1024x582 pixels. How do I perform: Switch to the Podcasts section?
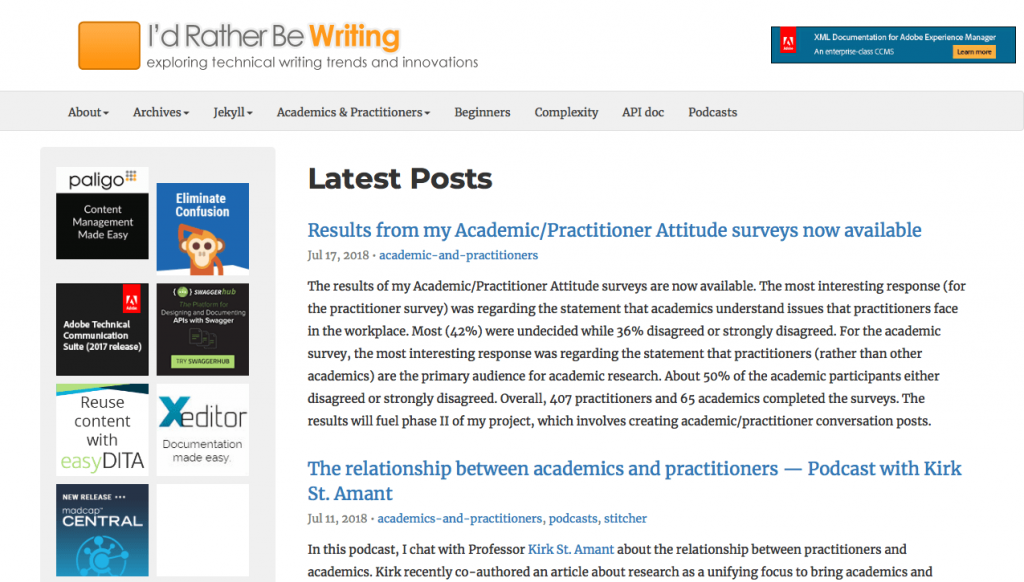(712, 112)
